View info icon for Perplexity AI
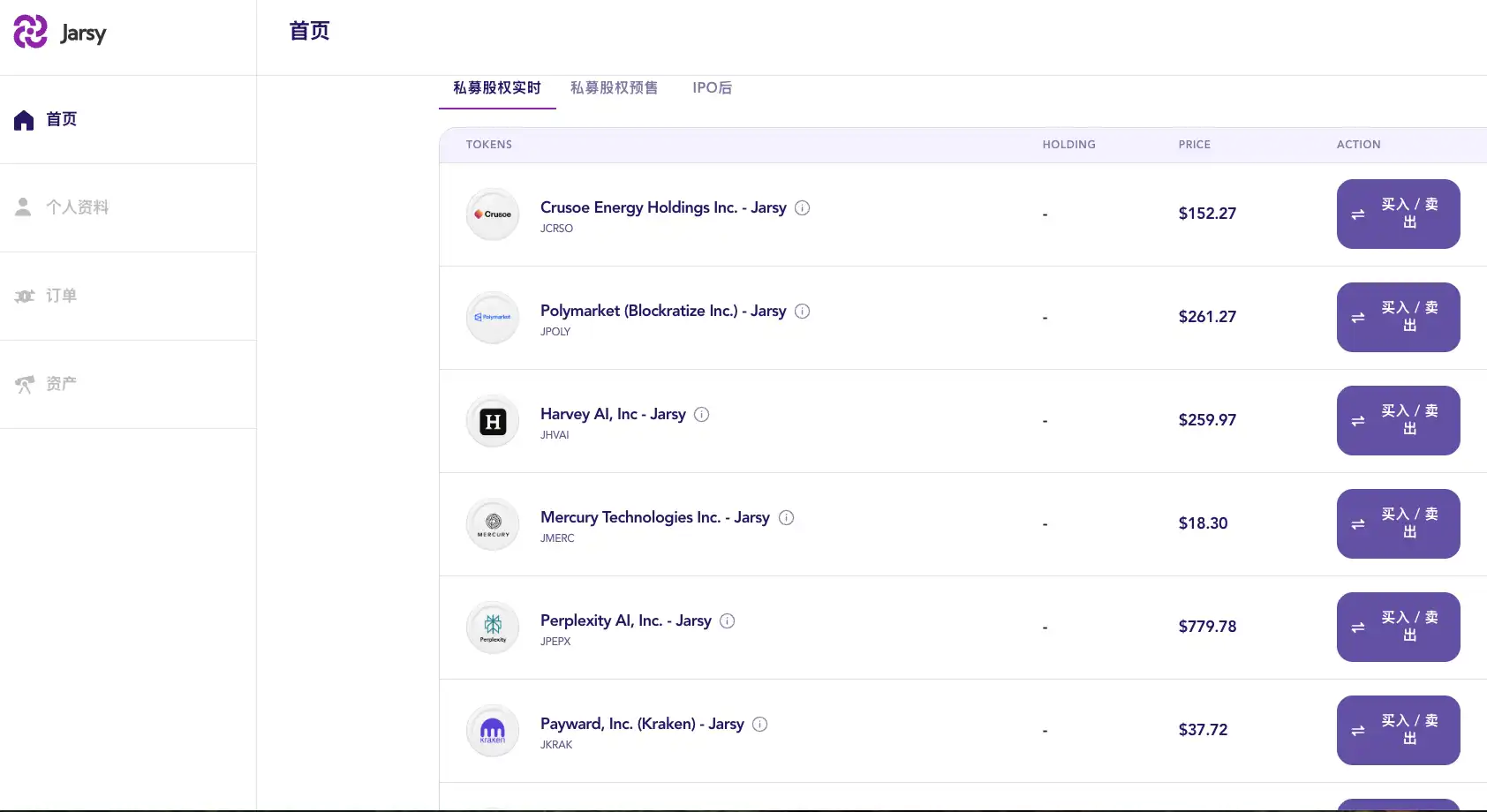Viewport: 1487px width, 812px height. point(727,621)
